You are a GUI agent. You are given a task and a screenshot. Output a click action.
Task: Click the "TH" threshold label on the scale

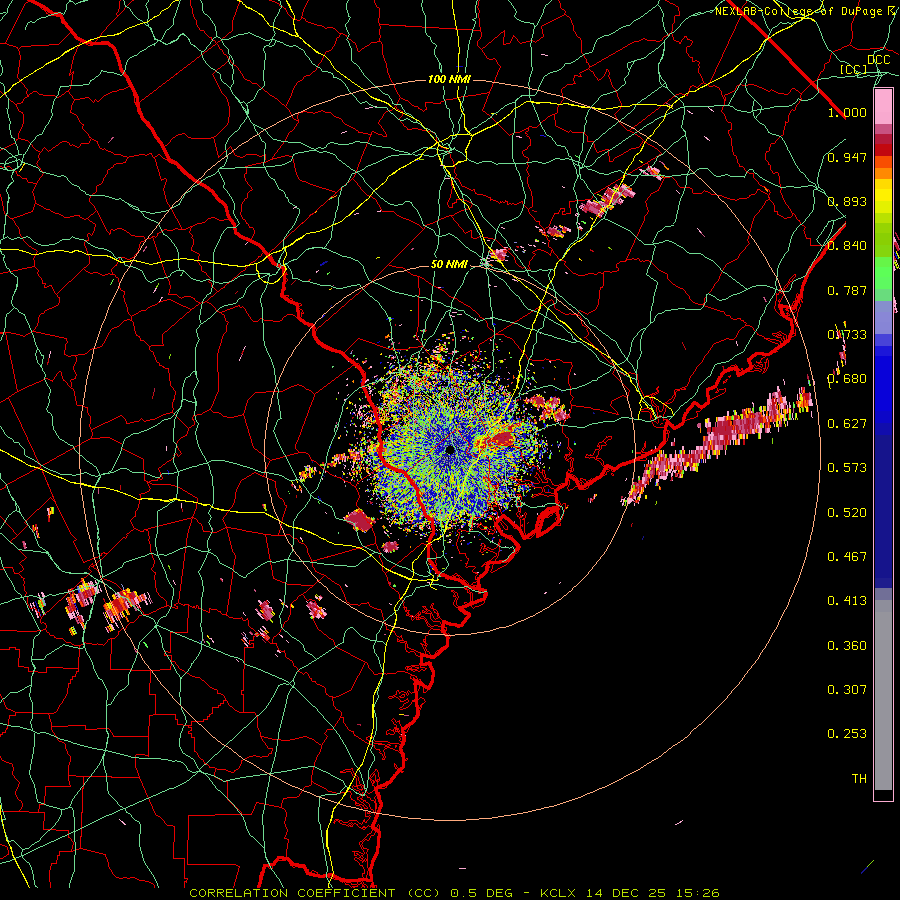click(859, 779)
